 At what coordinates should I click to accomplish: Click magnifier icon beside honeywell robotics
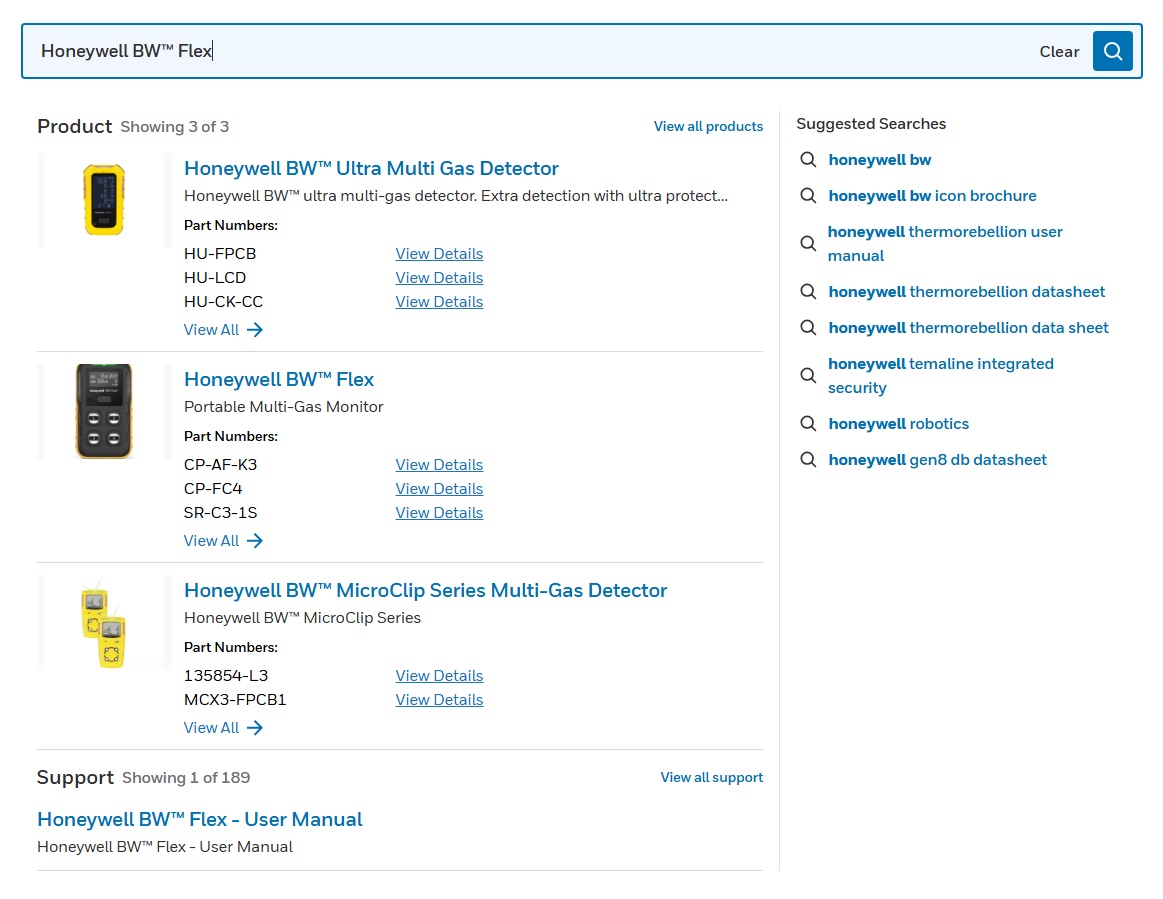click(808, 424)
